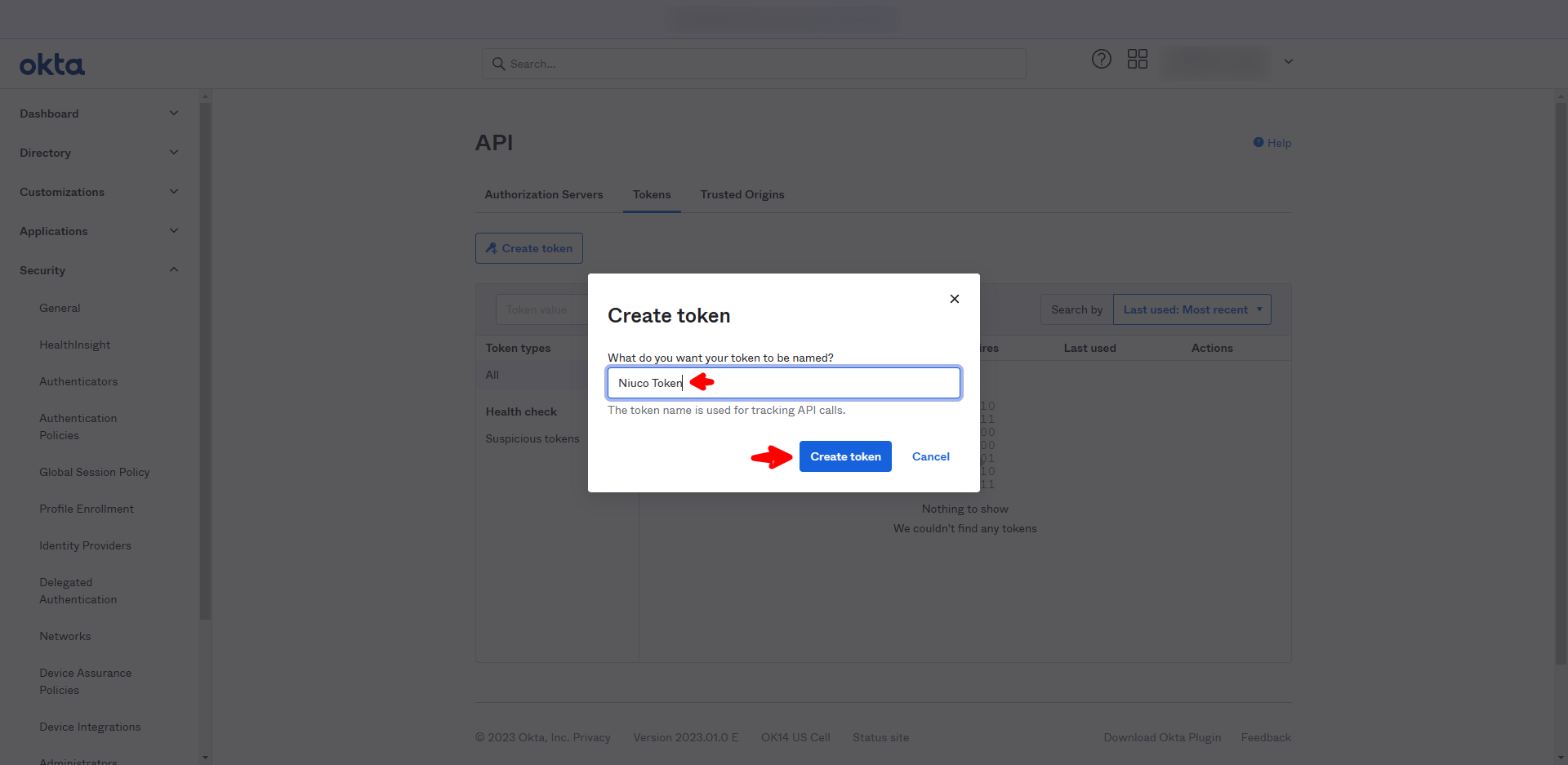Click the sidebar scrollbar
Screen dimensions: 1568x765
click(205, 359)
